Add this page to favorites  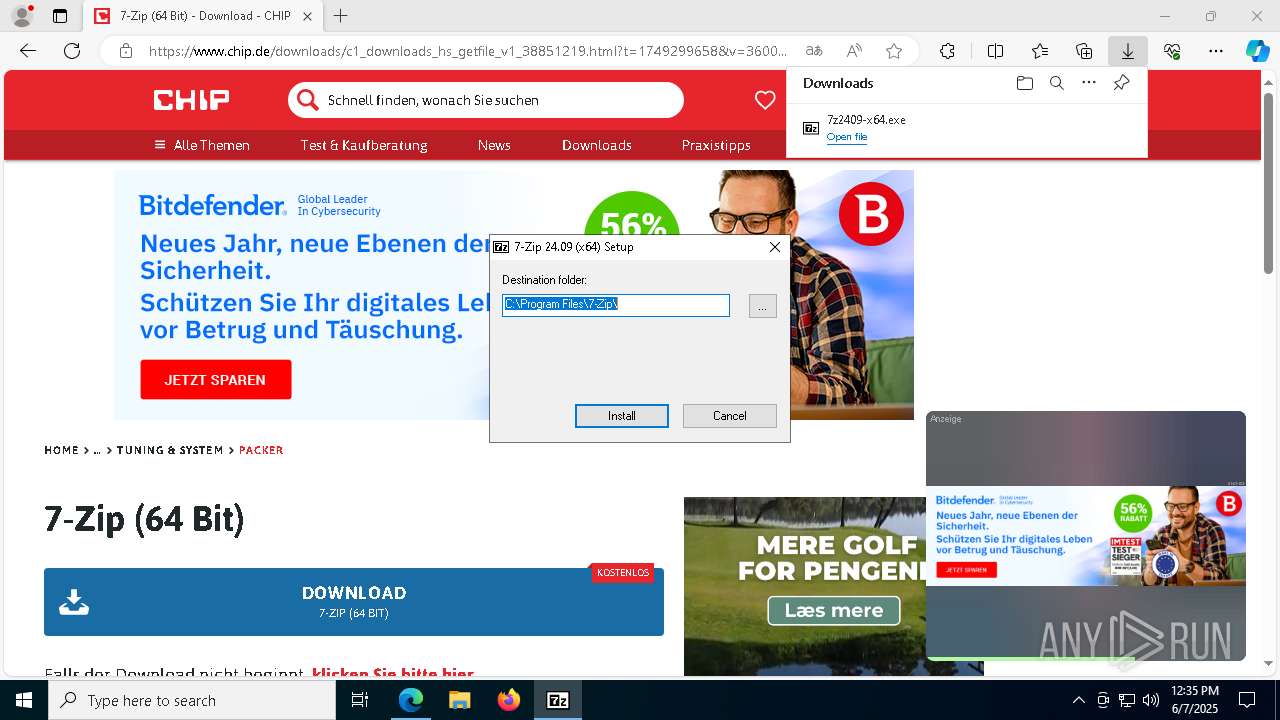894,51
